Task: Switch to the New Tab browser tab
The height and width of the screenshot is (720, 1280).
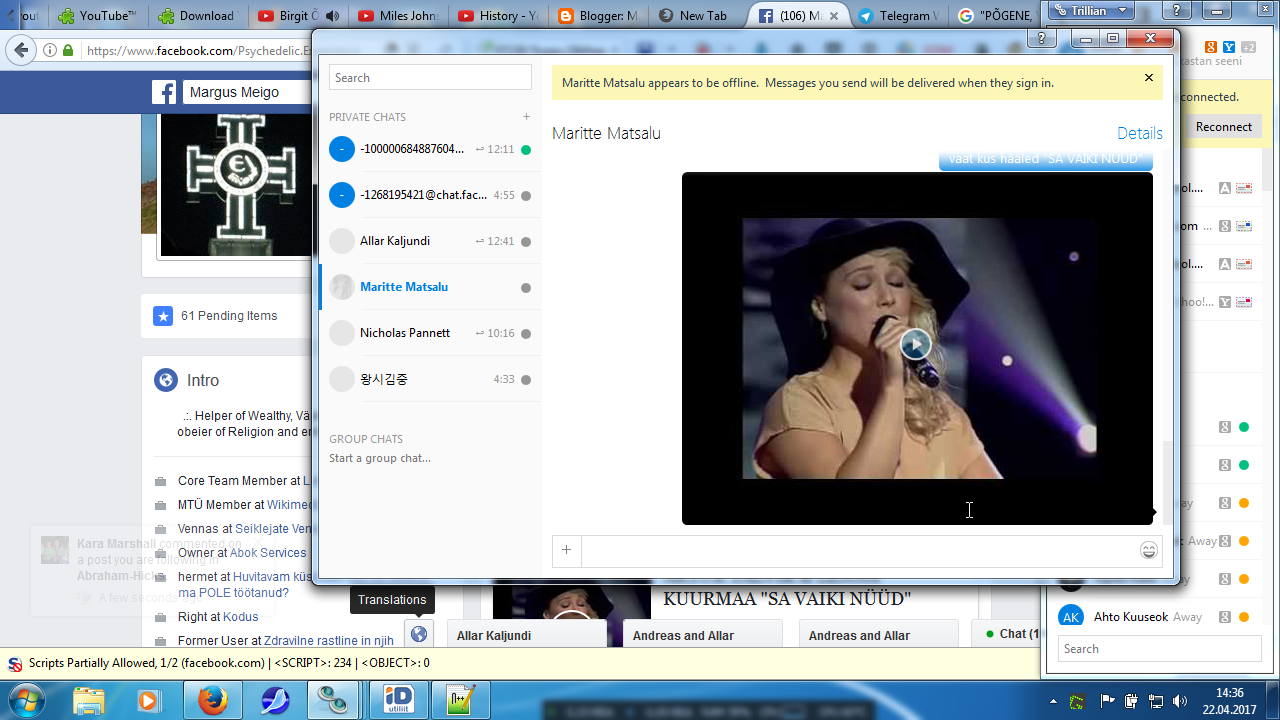Action: coord(695,16)
